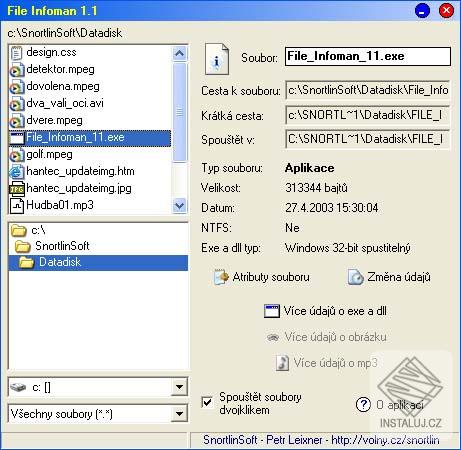Minimize the File Infoman window

coord(422,11)
